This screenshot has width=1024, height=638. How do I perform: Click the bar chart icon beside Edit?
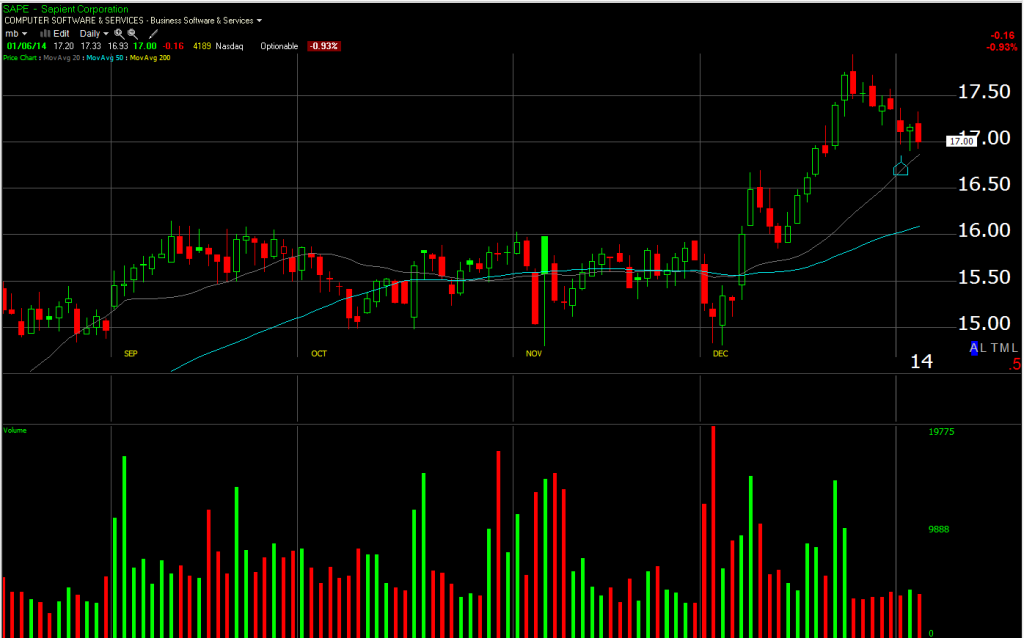(x=44, y=33)
